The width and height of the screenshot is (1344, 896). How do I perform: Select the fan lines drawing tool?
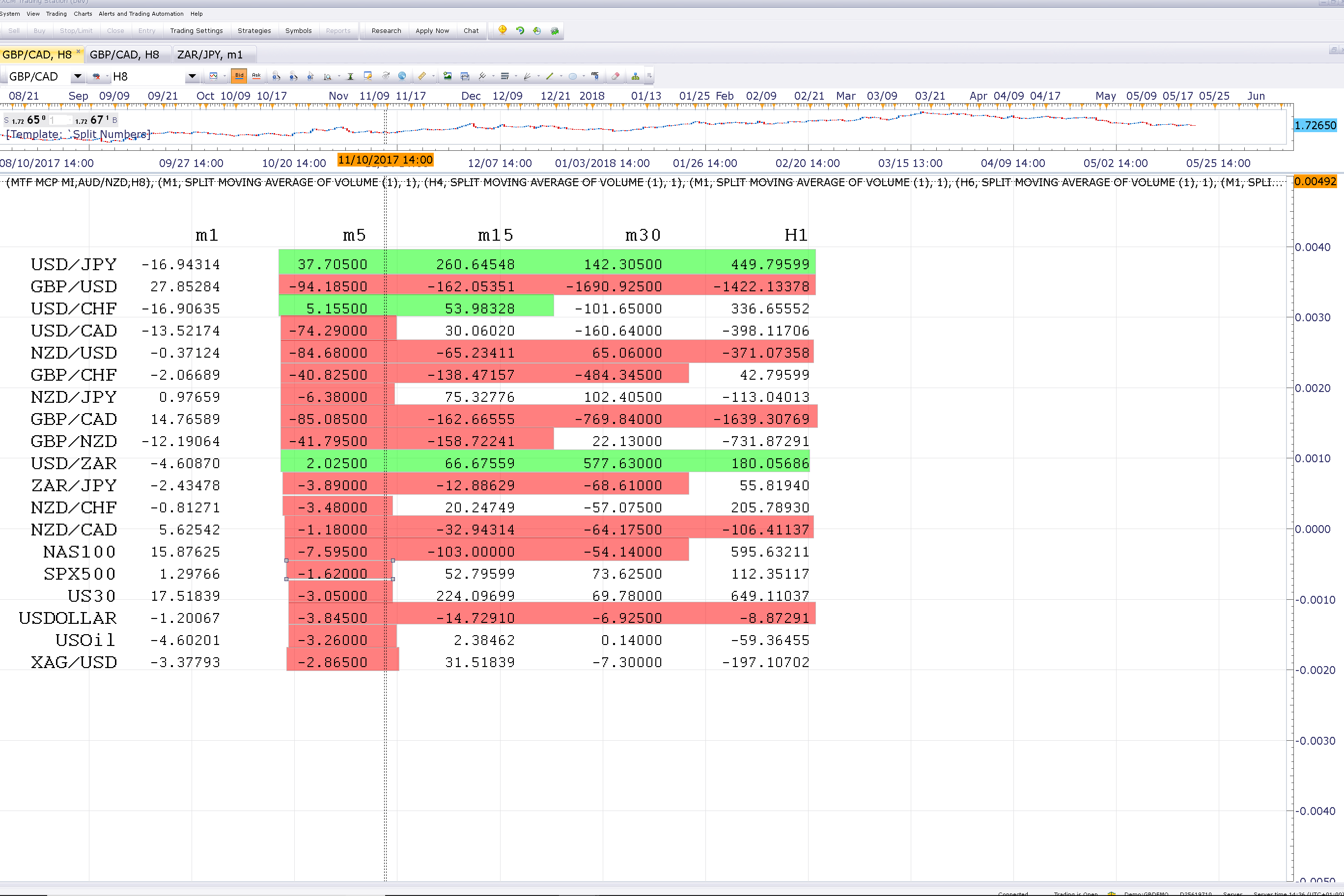tap(527, 76)
